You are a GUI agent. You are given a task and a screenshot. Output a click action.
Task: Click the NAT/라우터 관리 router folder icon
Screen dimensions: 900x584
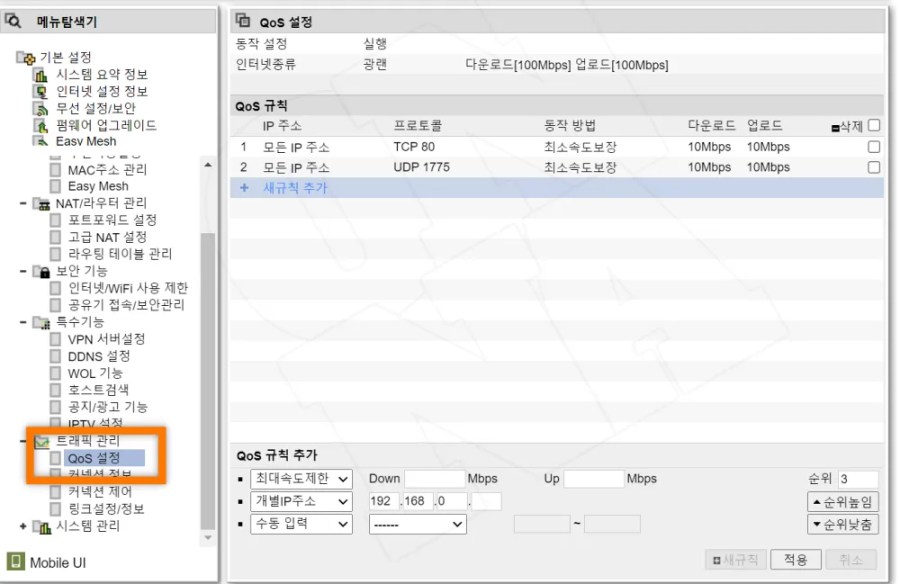[40, 206]
